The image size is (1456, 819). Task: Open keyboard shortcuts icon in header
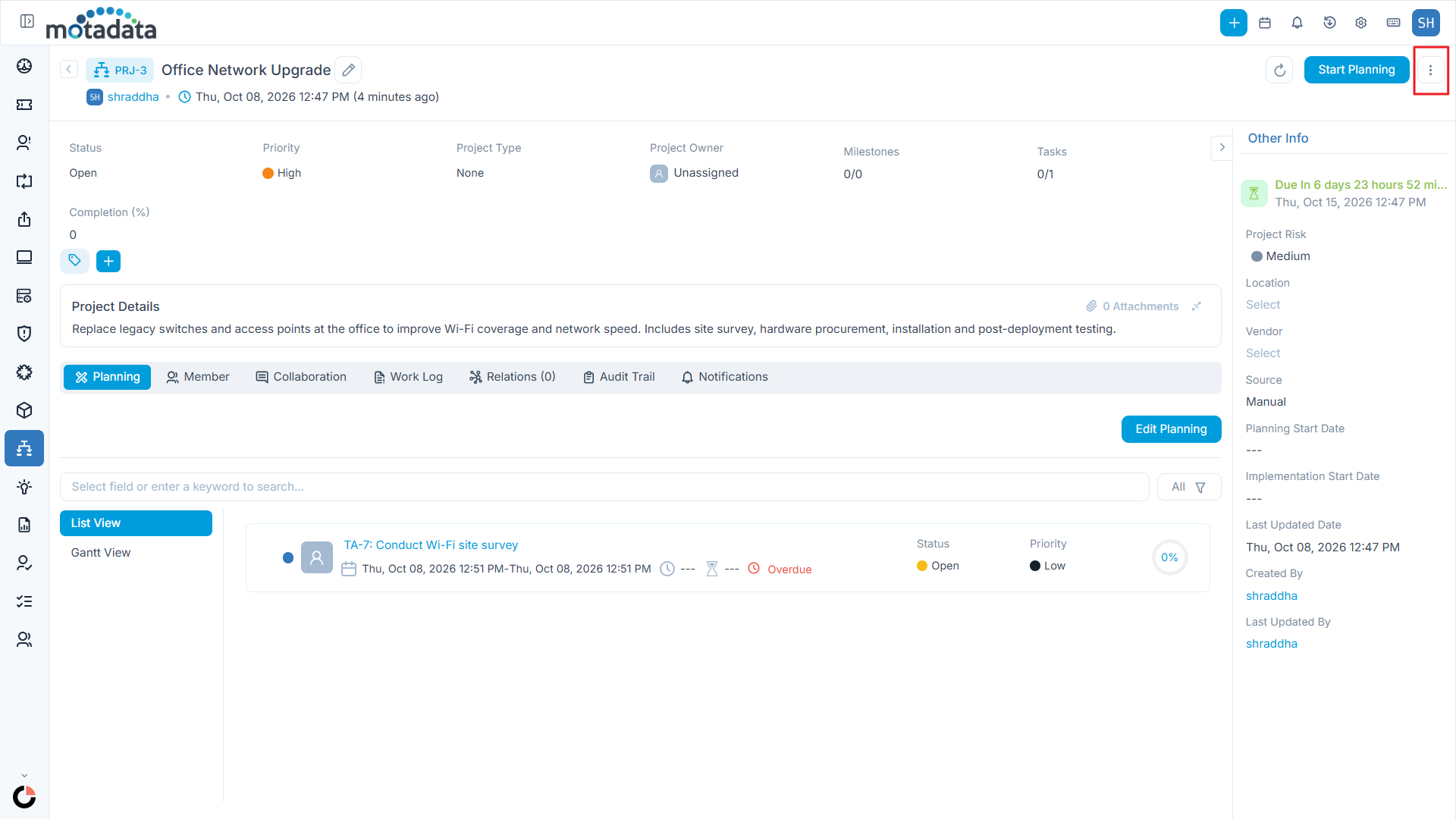click(x=1394, y=23)
